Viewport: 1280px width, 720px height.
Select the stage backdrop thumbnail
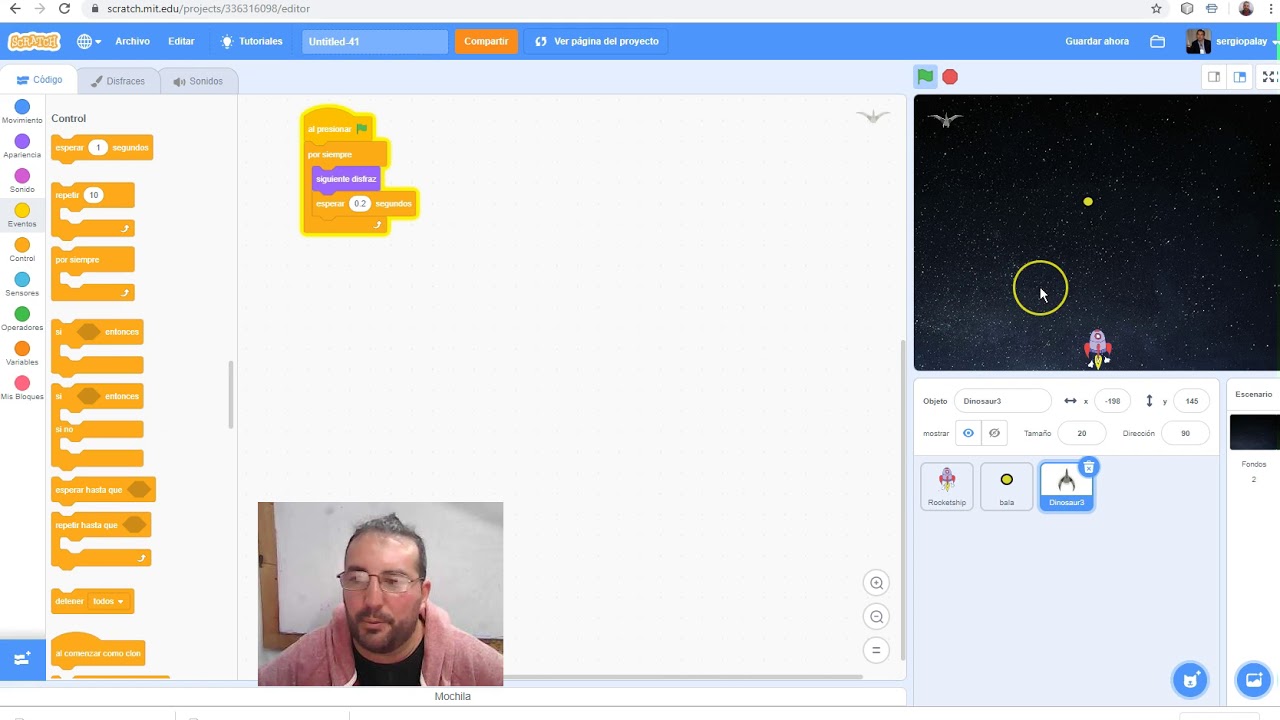pos(1254,432)
